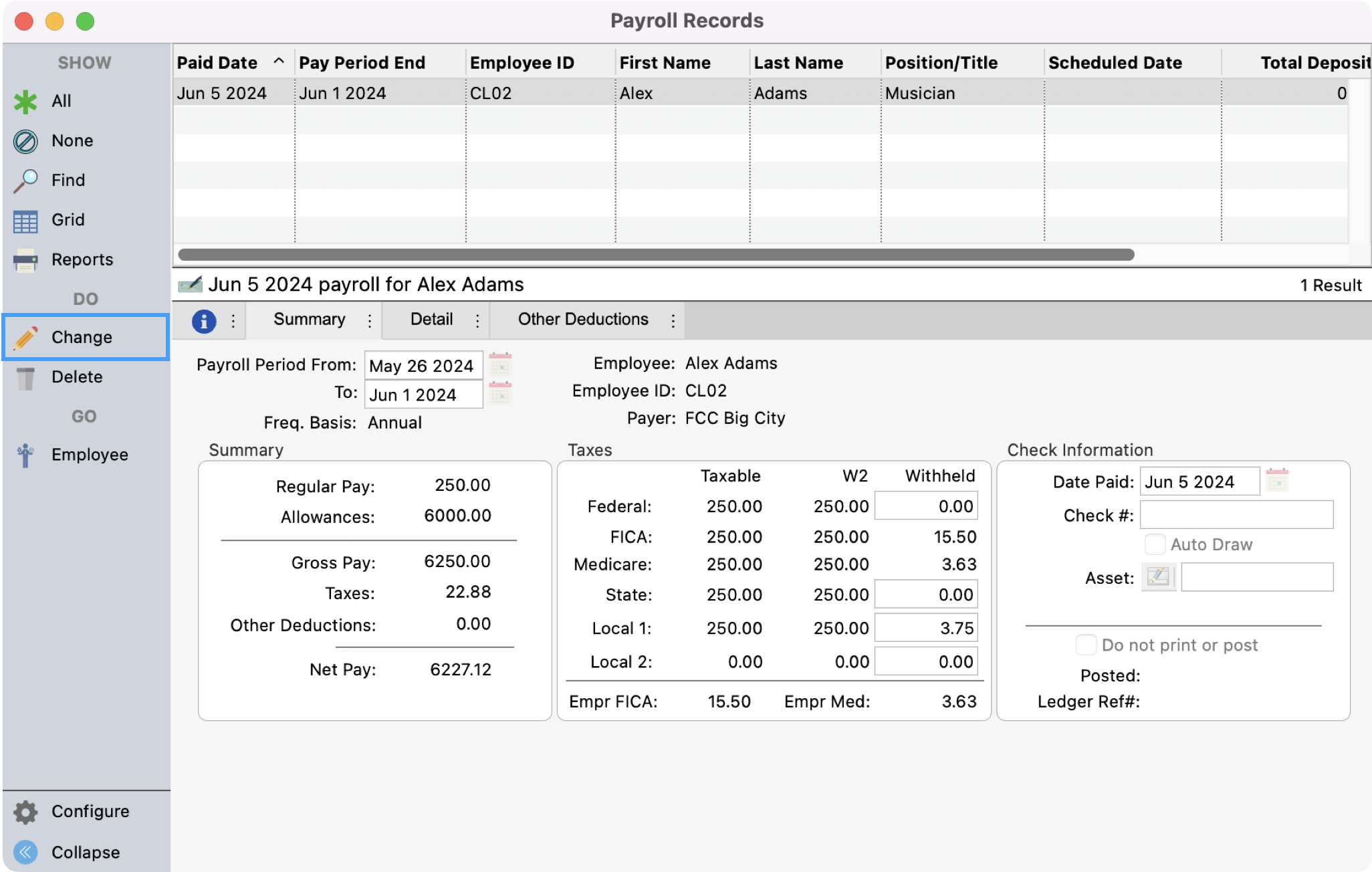This screenshot has height=872, width=1372.
Task: Switch to the Other Deductions tab
Action: (x=582, y=320)
